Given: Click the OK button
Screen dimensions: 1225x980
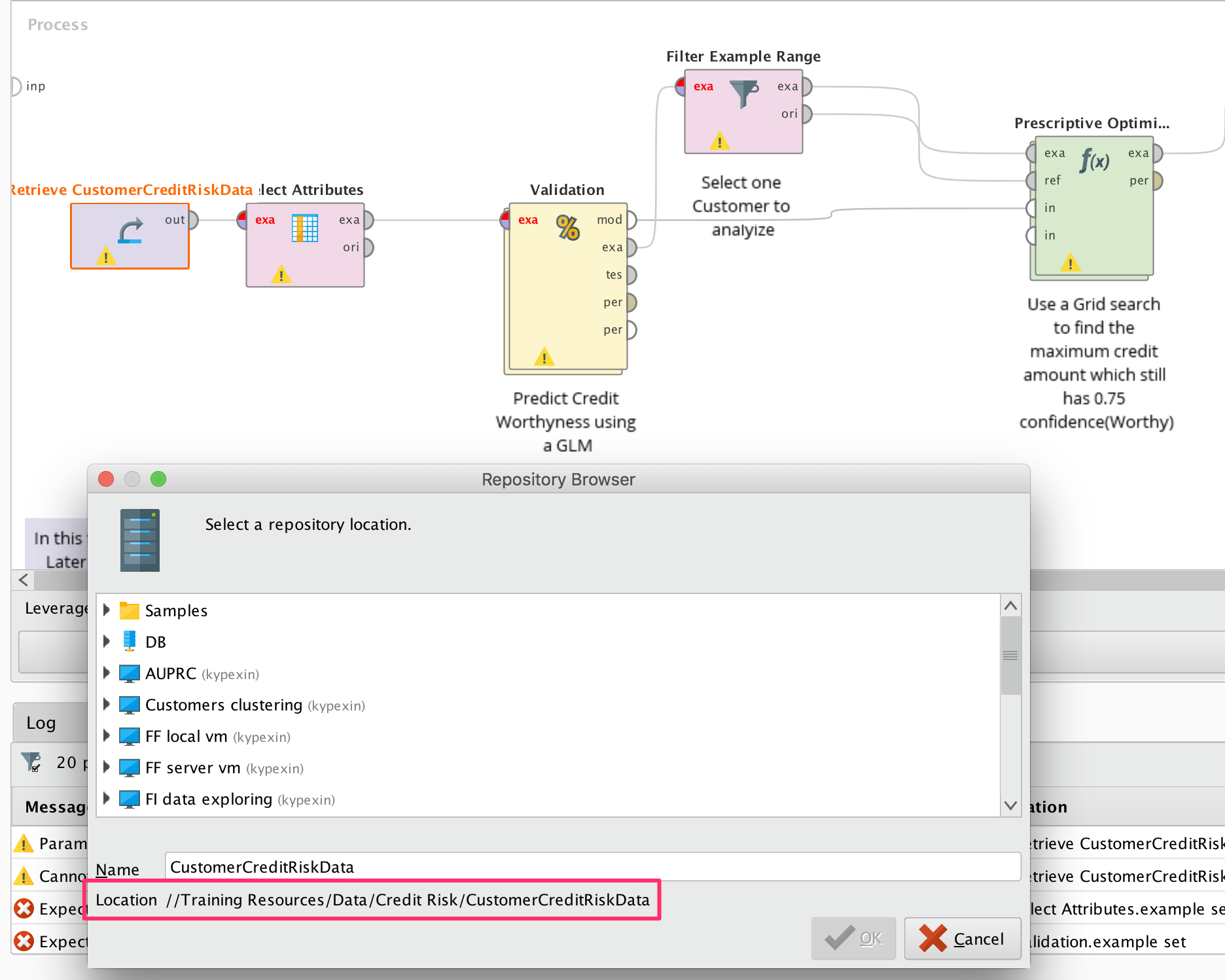Looking at the screenshot, I should pyautogui.click(x=853, y=939).
